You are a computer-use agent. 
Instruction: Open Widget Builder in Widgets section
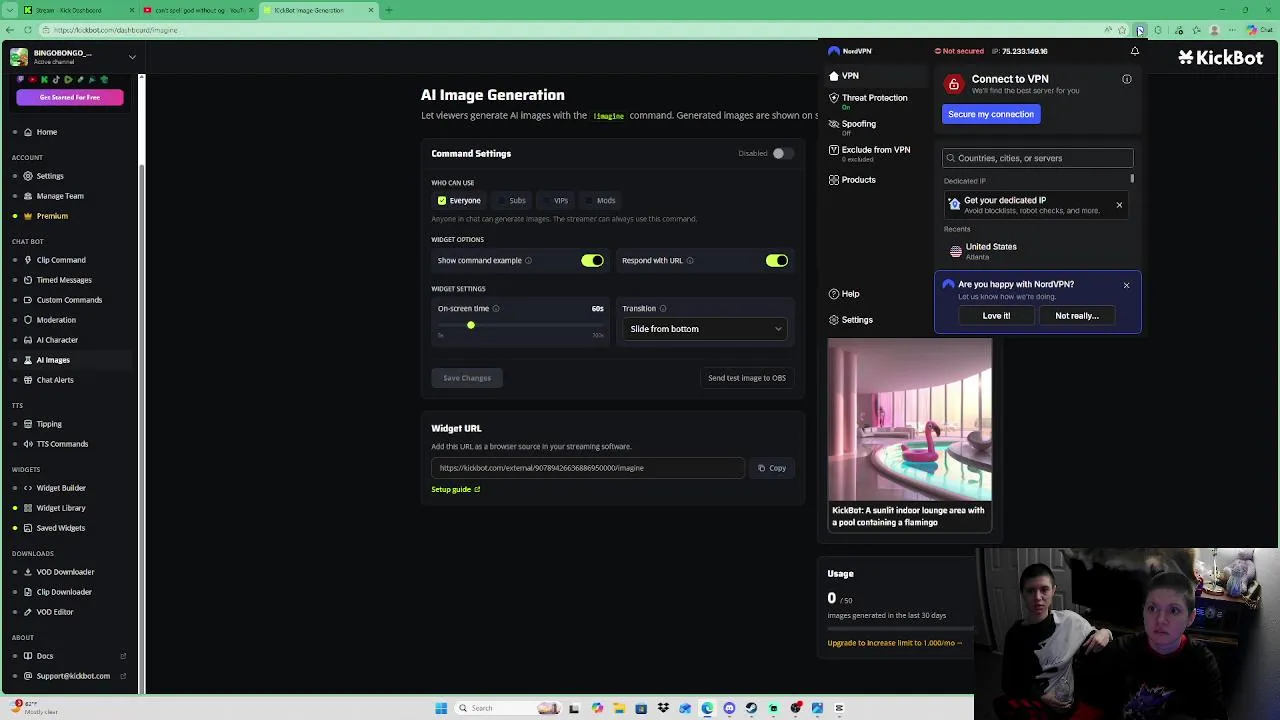(61, 488)
